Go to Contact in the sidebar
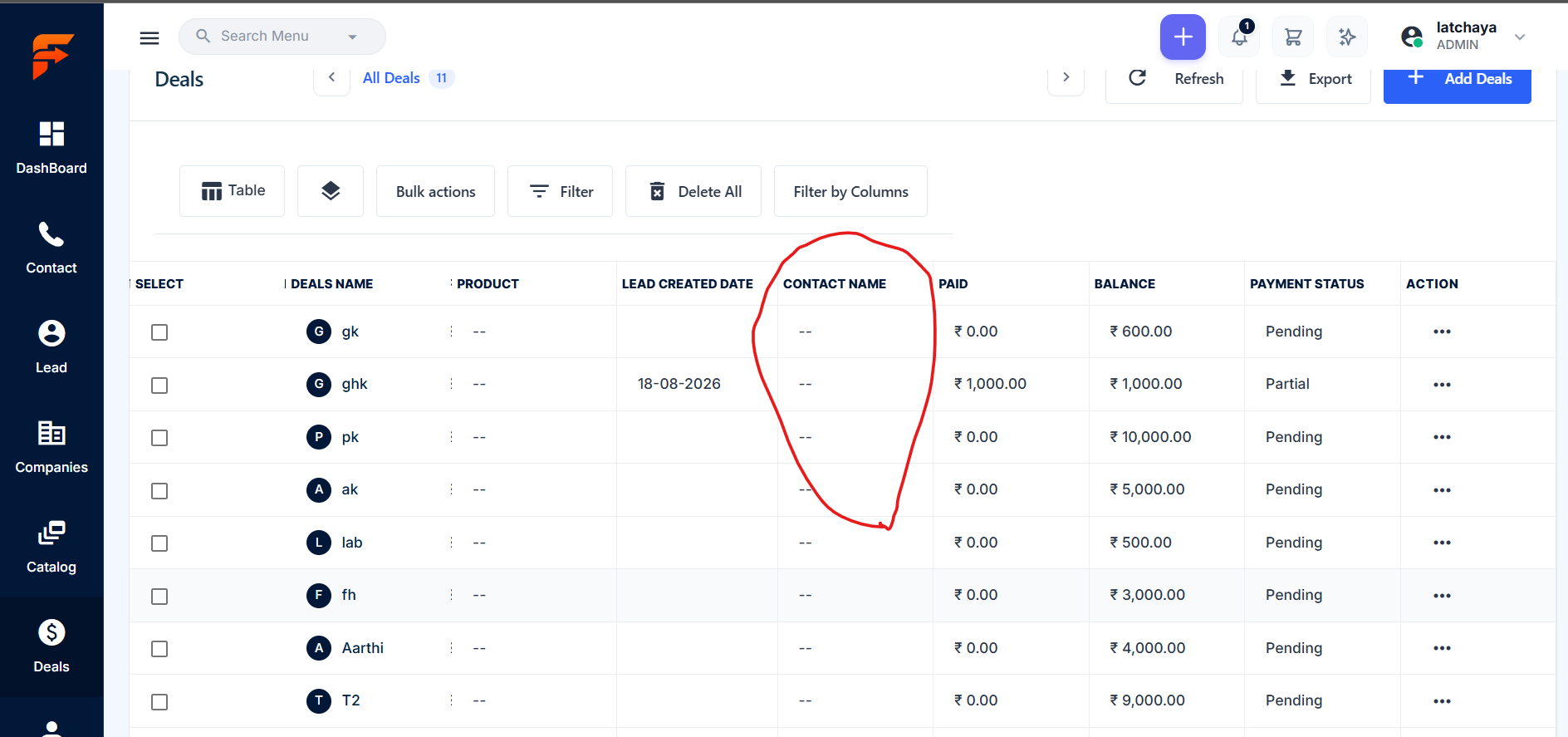1568x737 pixels. [51, 248]
